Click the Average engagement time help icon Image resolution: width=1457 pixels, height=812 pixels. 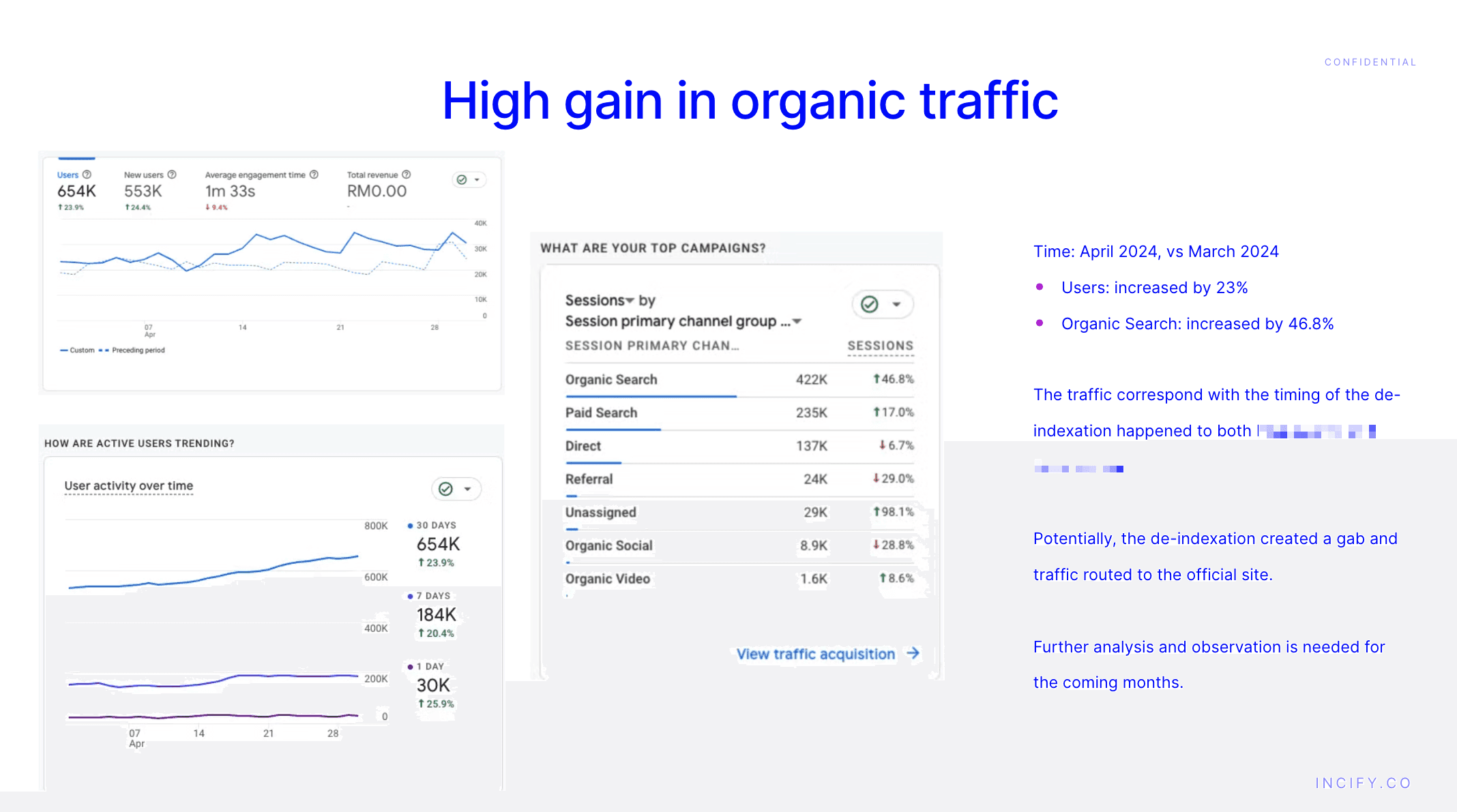pos(314,175)
